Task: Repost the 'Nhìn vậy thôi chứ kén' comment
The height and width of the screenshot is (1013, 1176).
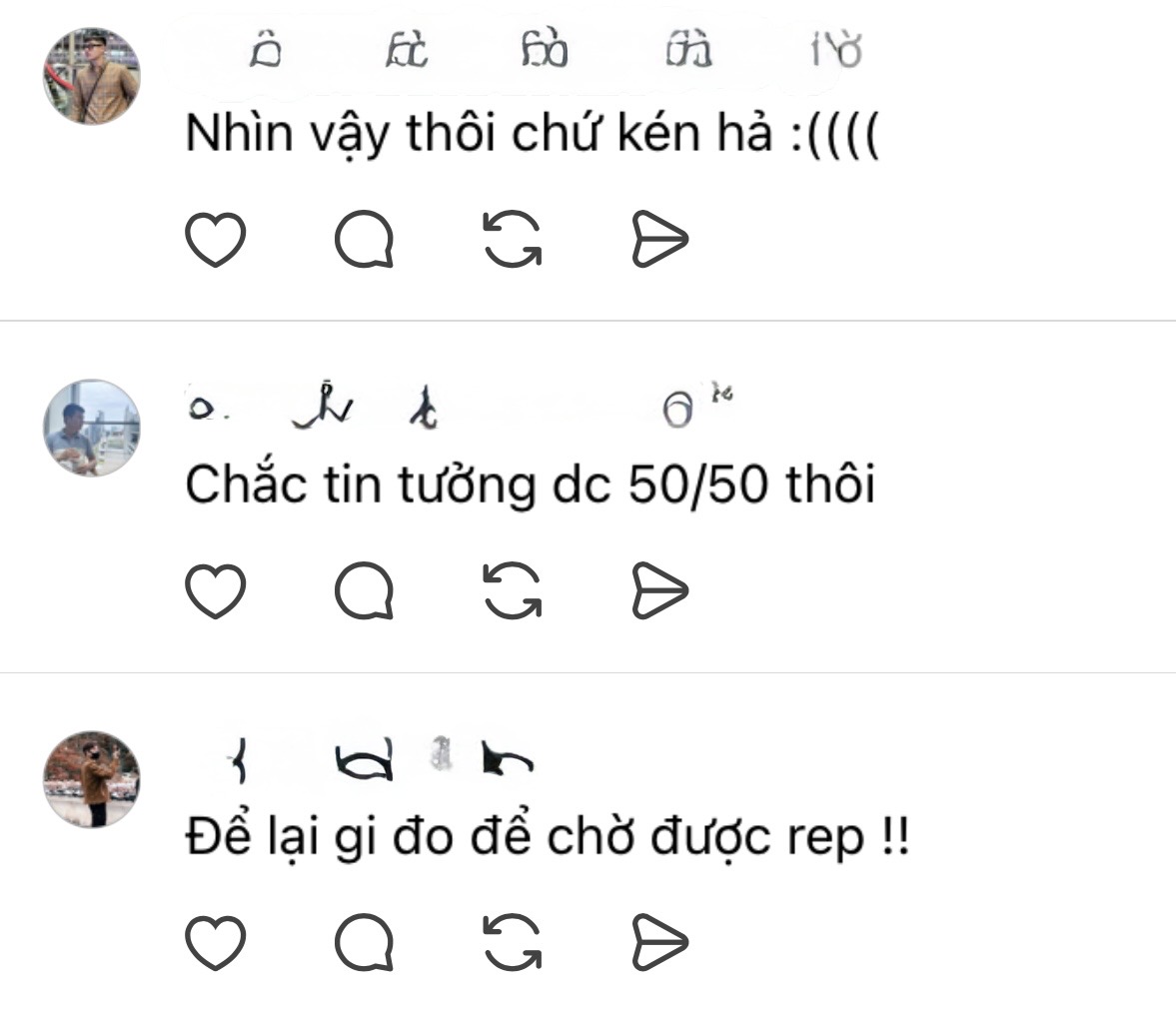Action: pos(513,239)
